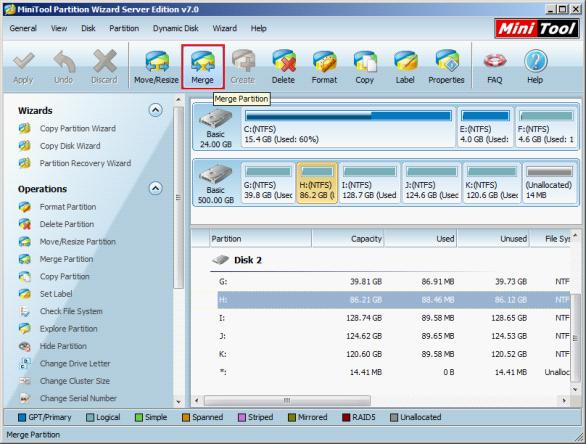Click the Used column header

420,239
